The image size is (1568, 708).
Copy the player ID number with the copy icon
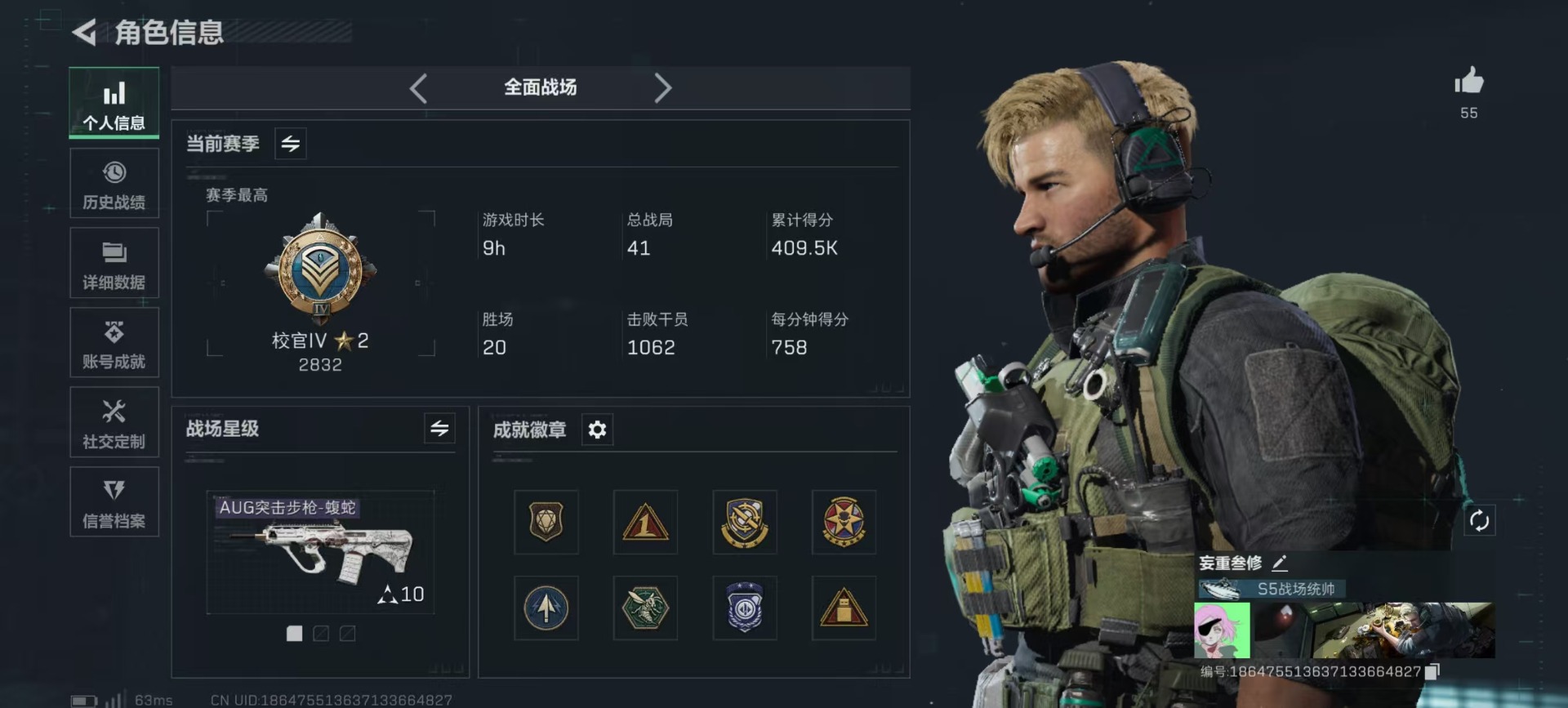1432,671
